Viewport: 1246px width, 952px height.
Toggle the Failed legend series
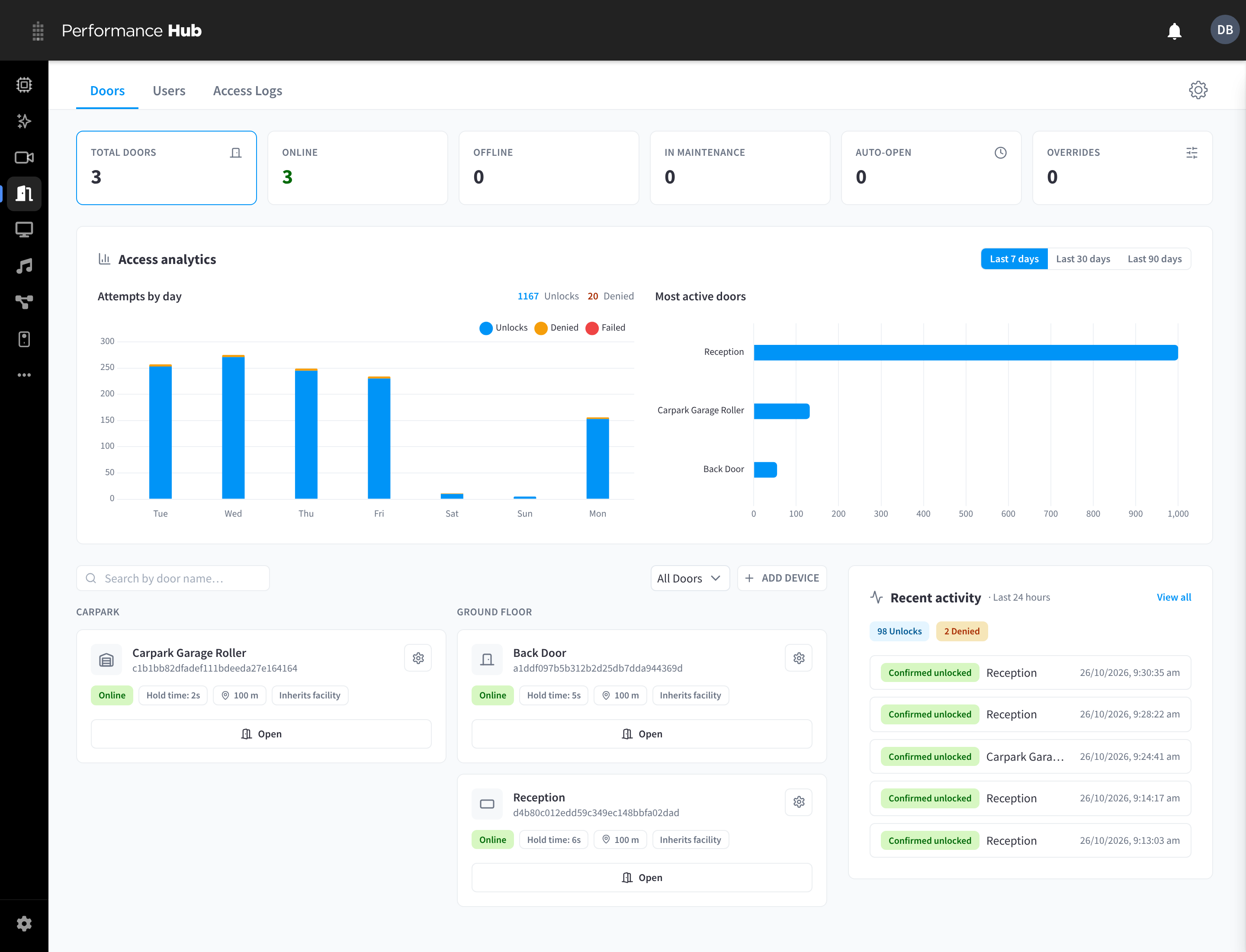tap(605, 328)
